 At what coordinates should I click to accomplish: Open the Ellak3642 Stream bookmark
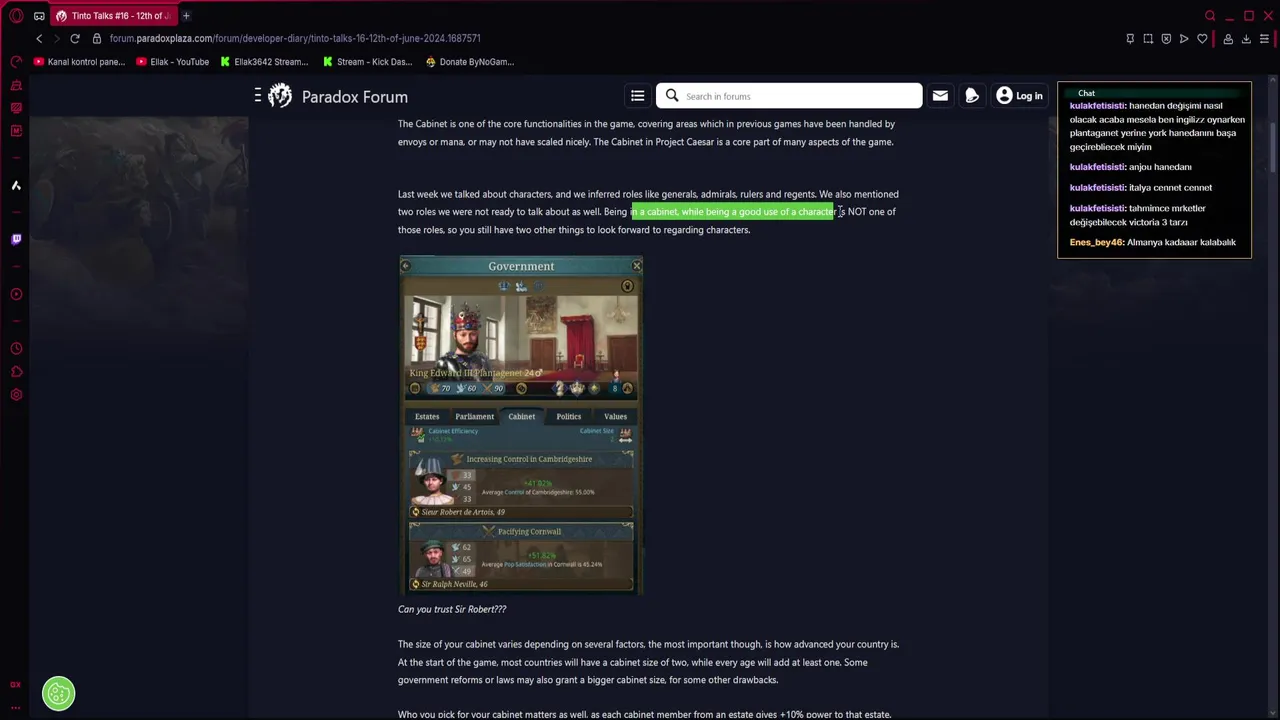point(265,62)
